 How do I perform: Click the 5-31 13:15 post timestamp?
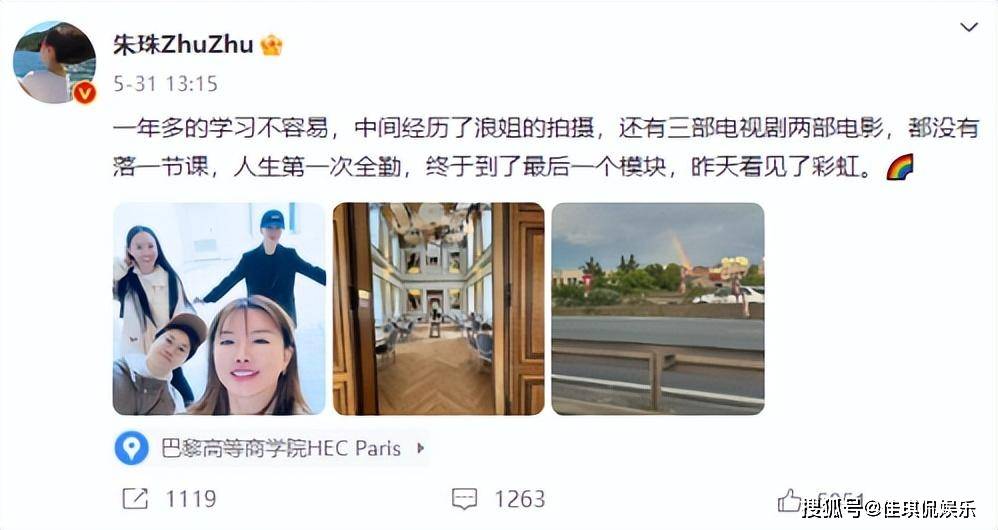165,84
